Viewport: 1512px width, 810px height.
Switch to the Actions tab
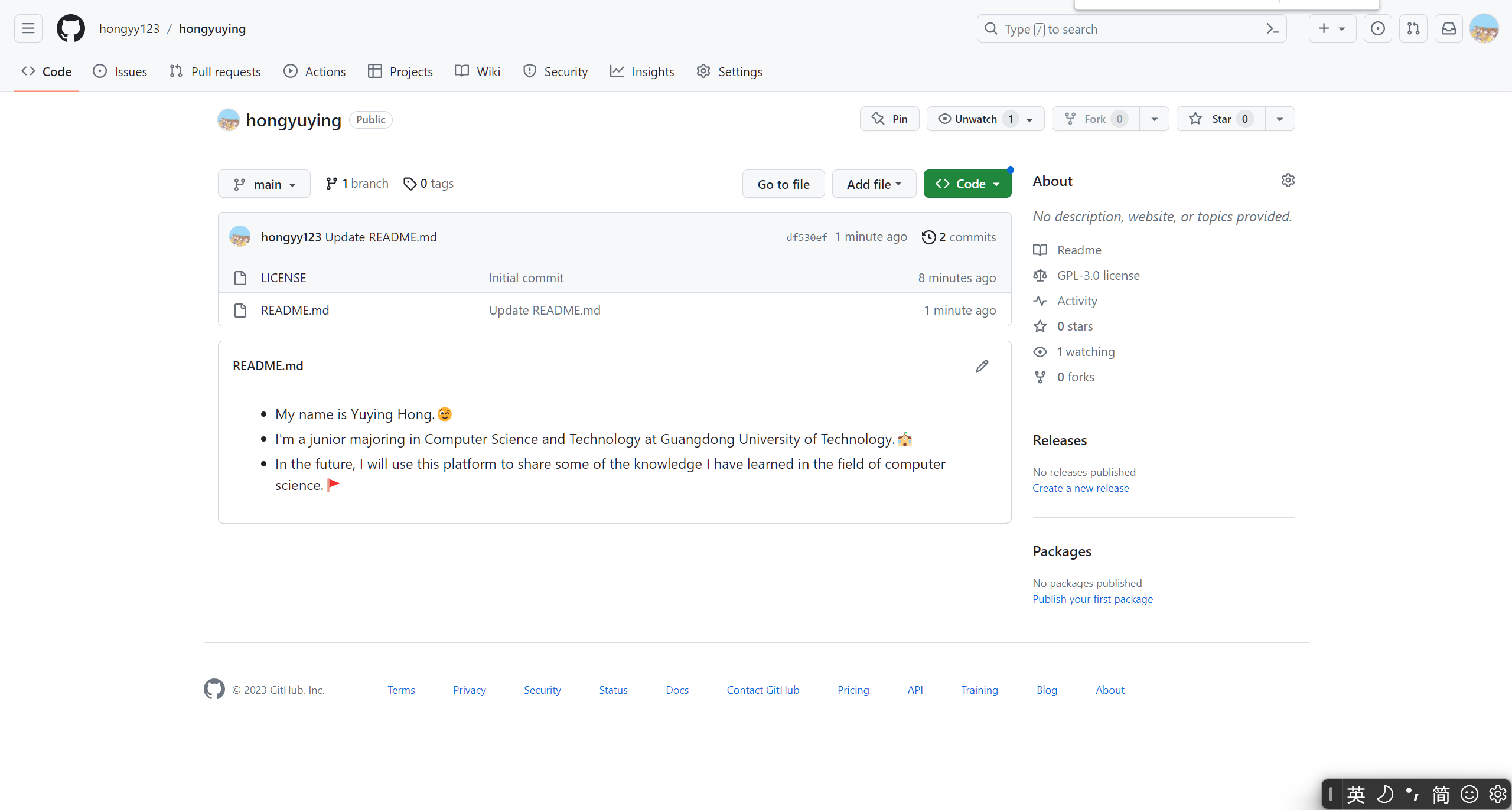[x=315, y=71]
